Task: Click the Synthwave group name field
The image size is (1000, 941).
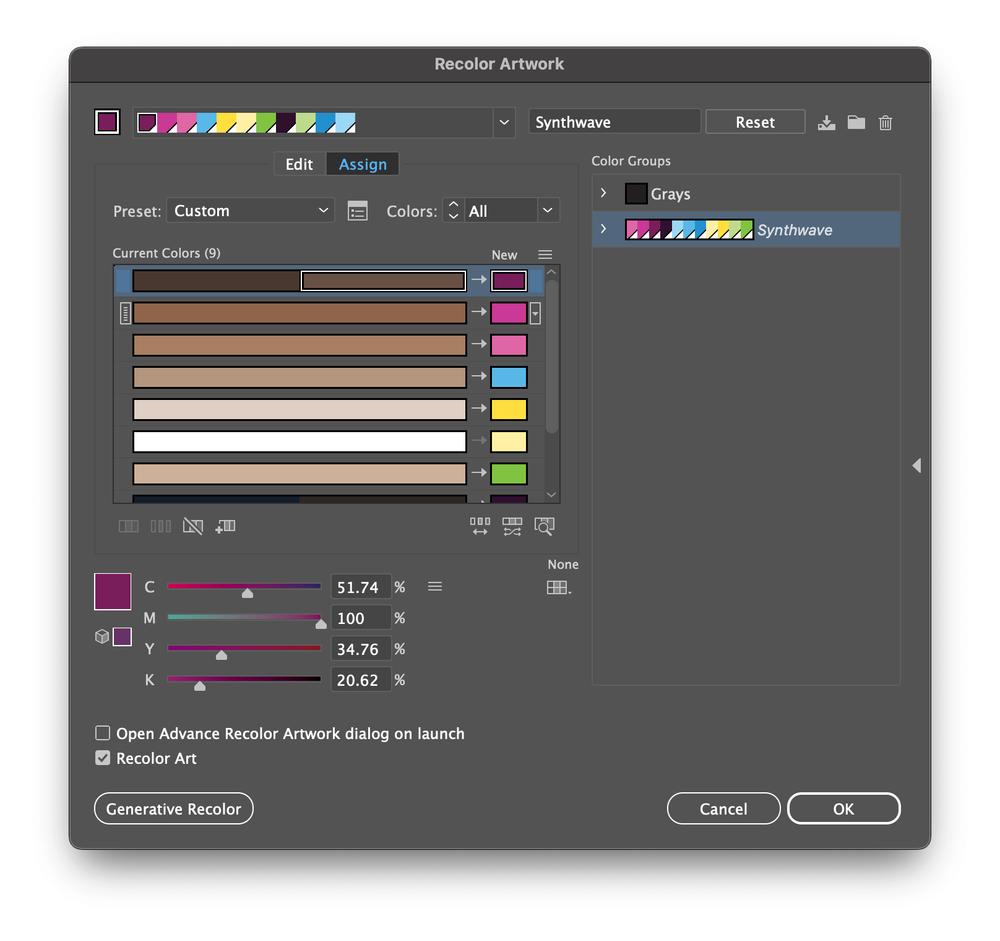Action: point(614,122)
